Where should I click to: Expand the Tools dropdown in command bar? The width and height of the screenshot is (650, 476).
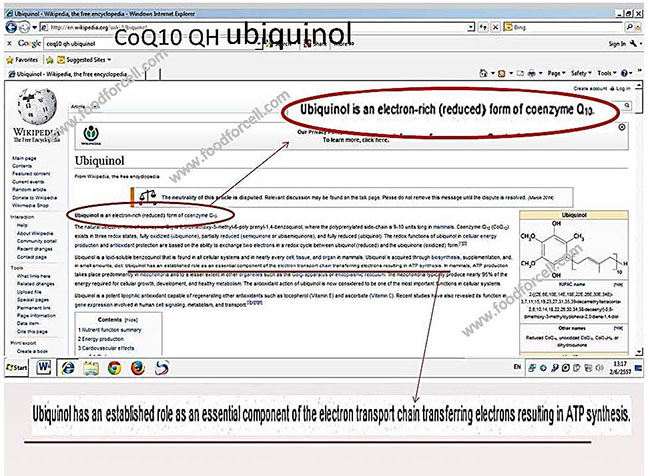610,73
